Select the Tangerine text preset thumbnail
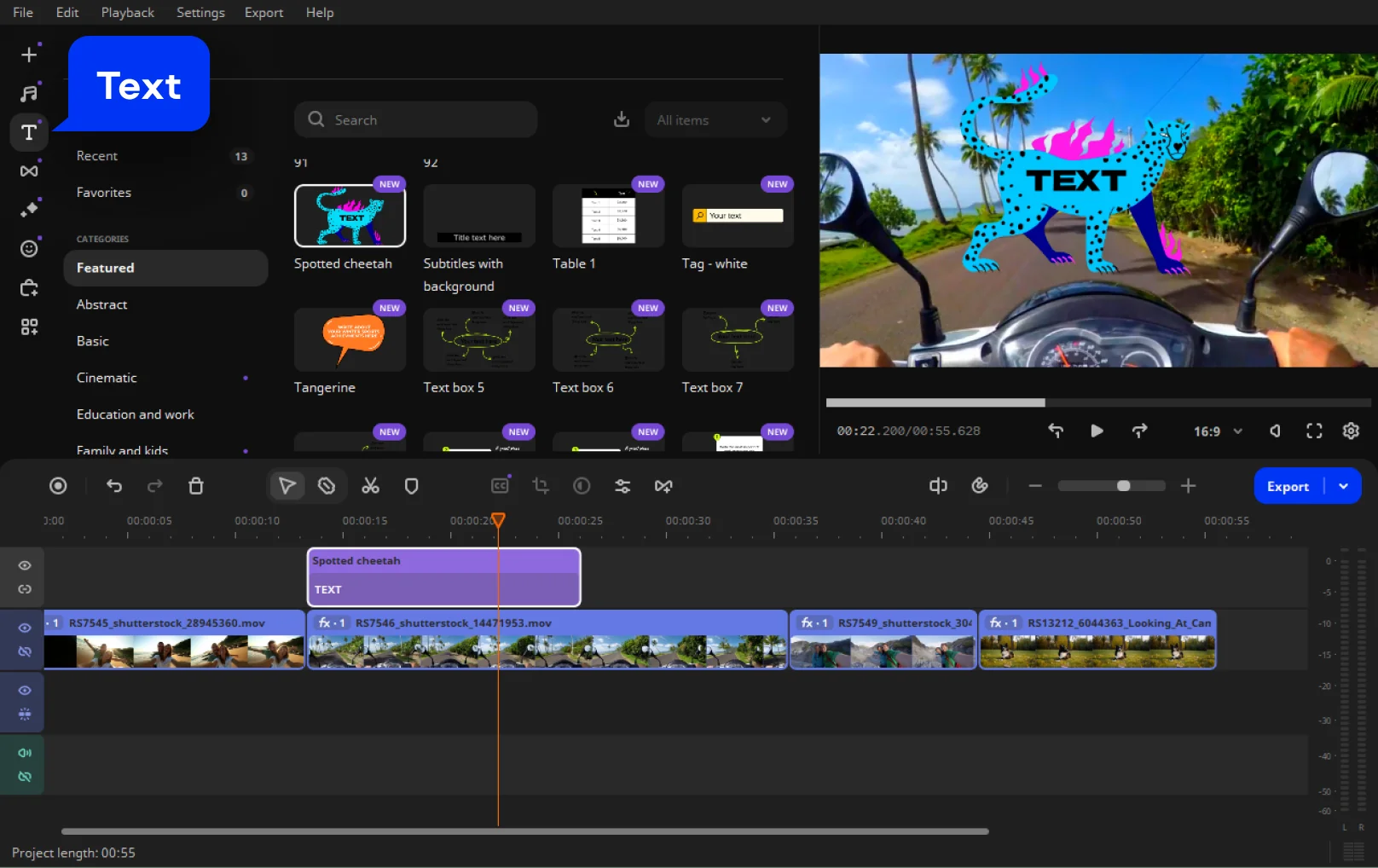 [350, 340]
